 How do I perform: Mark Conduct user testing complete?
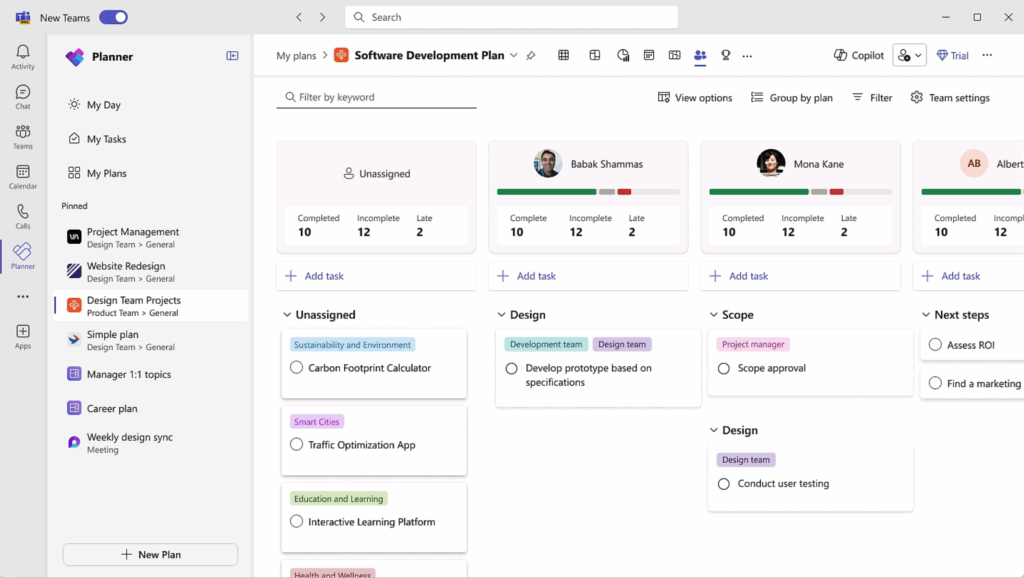tap(724, 484)
